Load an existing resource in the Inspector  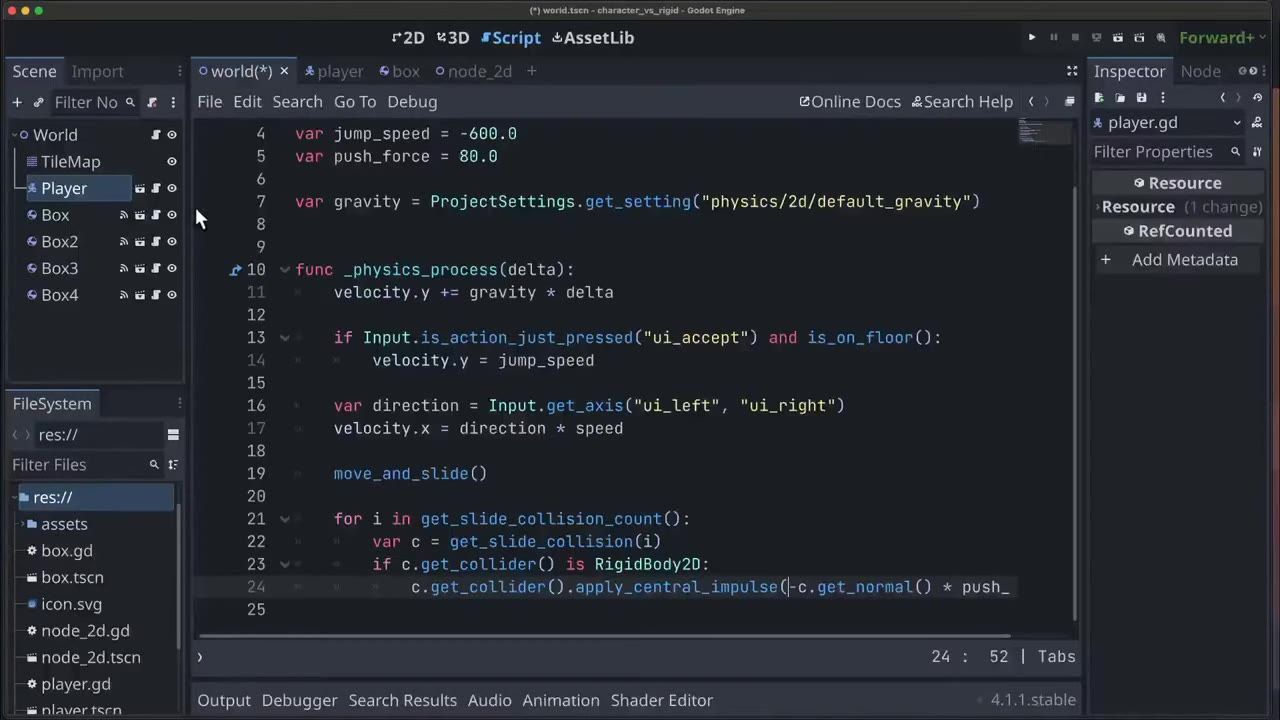1120,98
